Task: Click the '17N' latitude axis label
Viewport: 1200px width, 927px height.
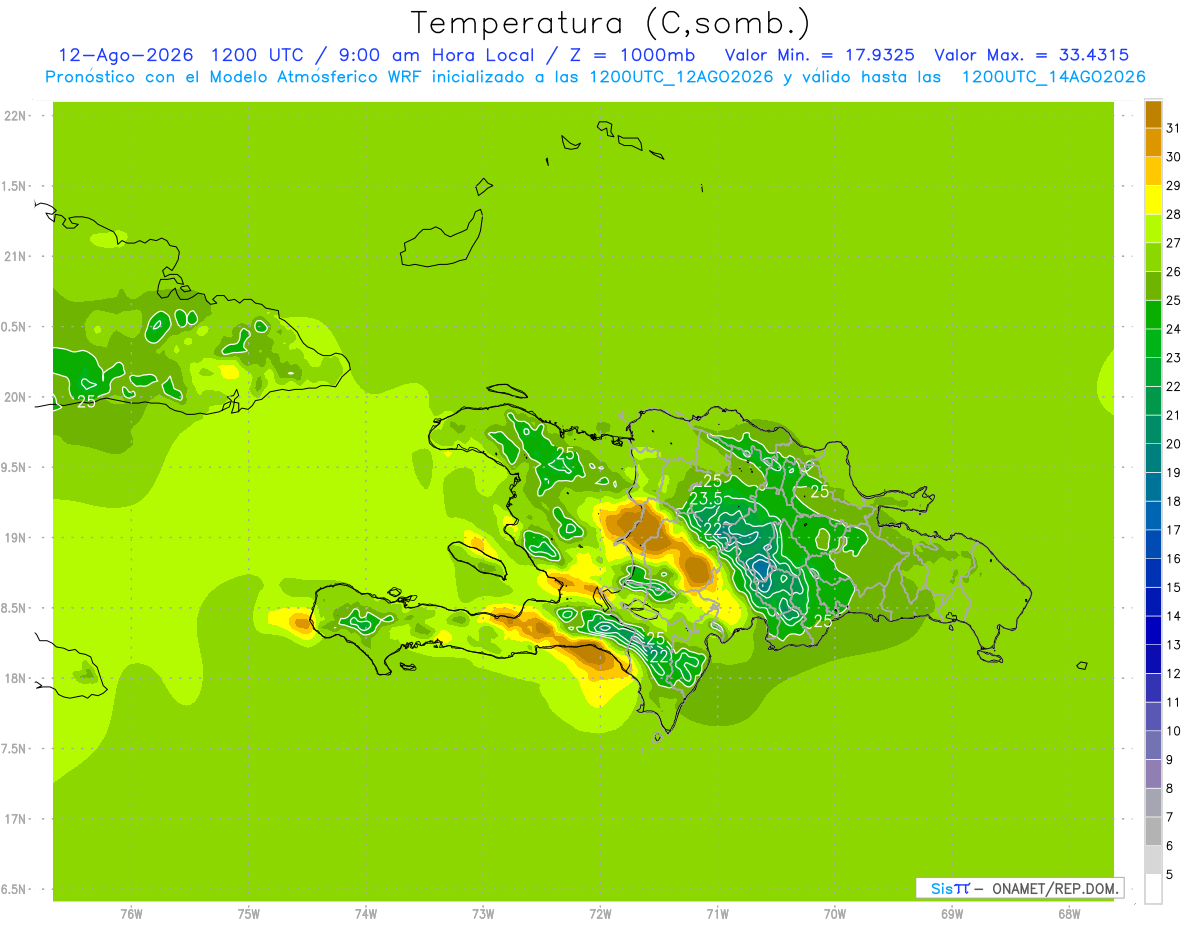Action: [x=15, y=819]
